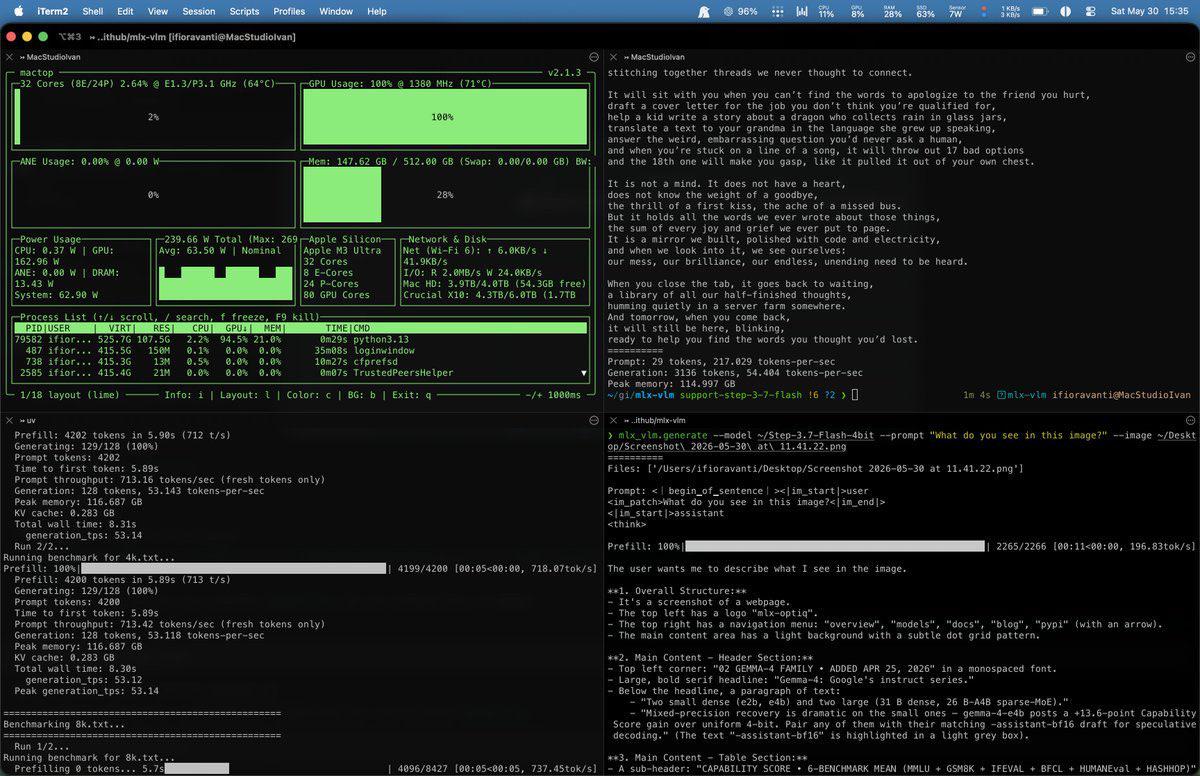Open the poem pane options circle icon
Screen dimensions: 1200x776
click(1191, 57)
